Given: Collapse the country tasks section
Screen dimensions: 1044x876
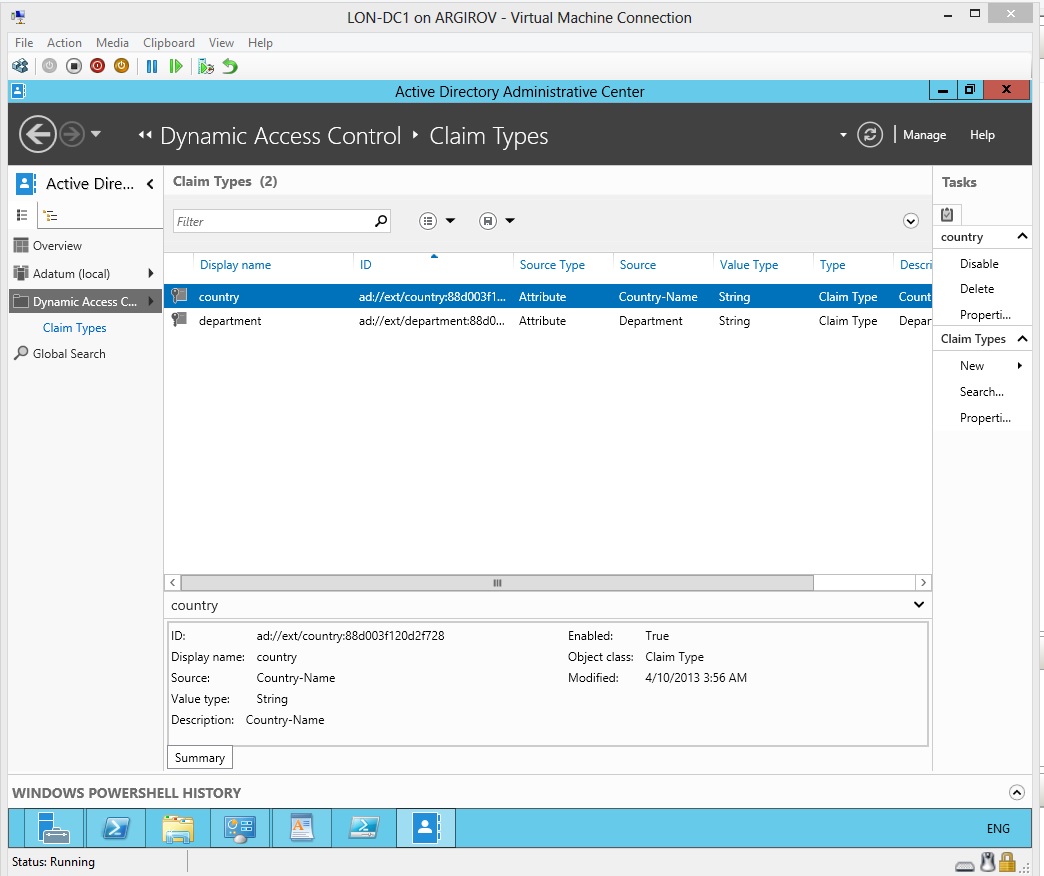Looking at the screenshot, I should (x=1022, y=236).
